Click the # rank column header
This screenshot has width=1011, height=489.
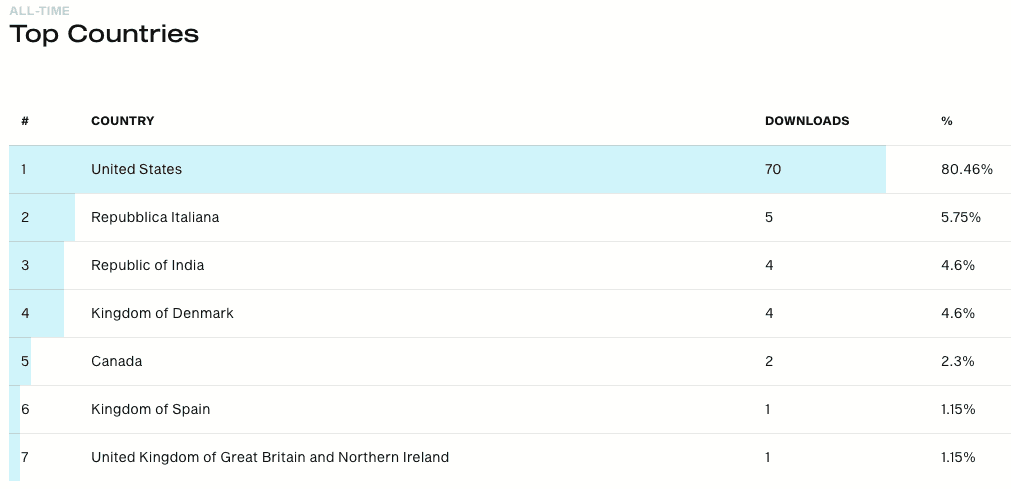click(25, 121)
